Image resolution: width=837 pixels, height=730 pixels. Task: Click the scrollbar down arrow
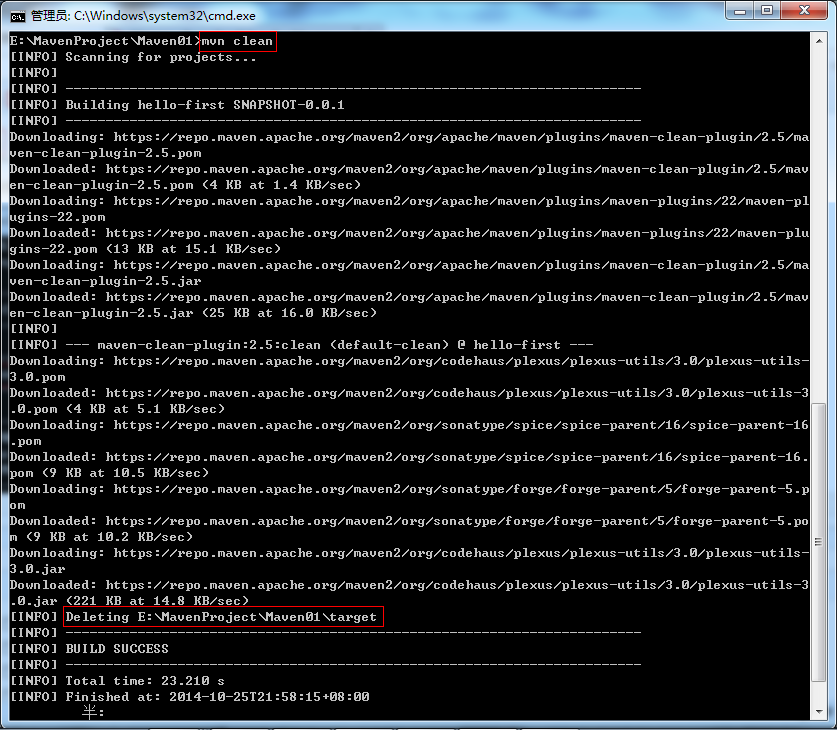(819, 712)
